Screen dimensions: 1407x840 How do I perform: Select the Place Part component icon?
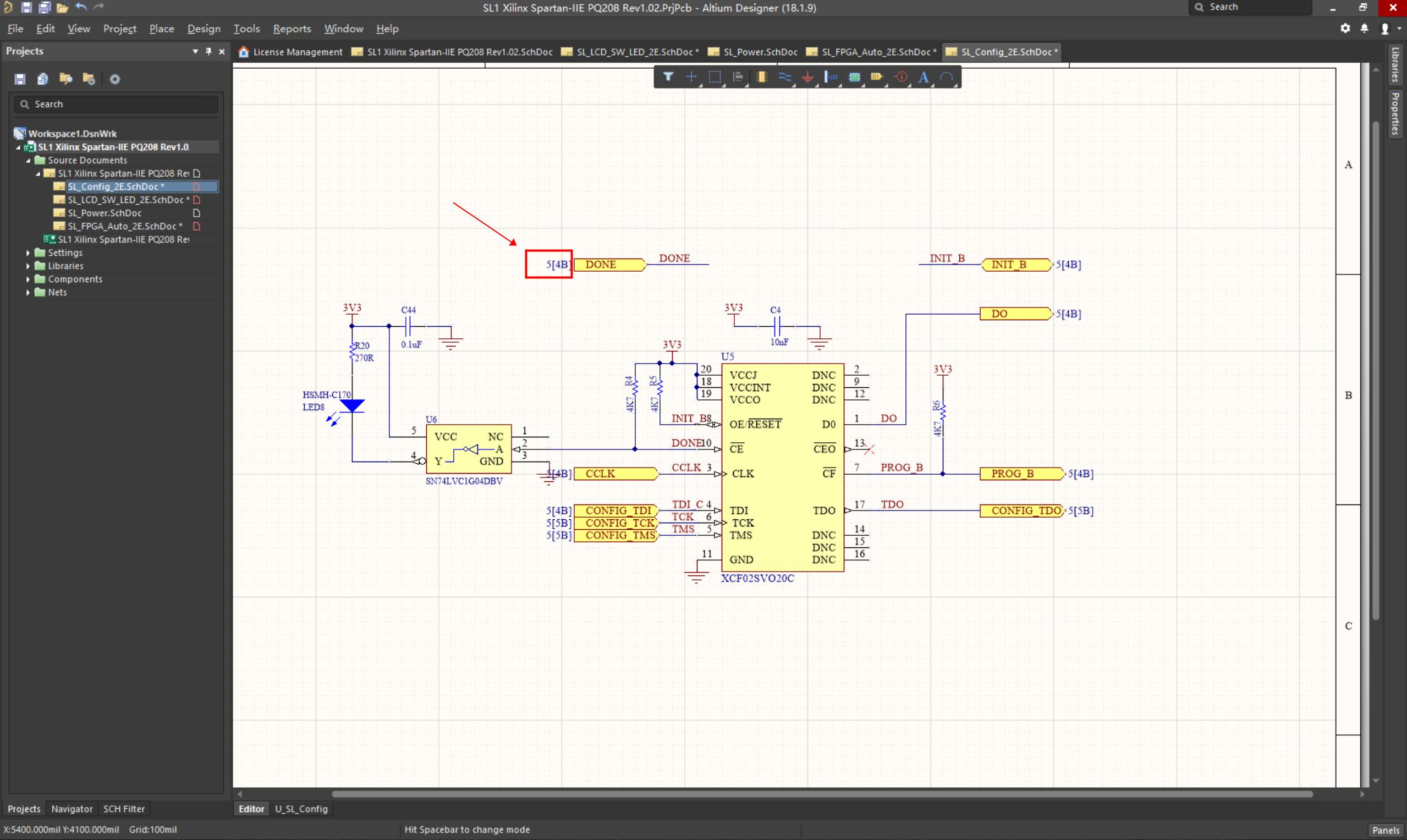761,77
